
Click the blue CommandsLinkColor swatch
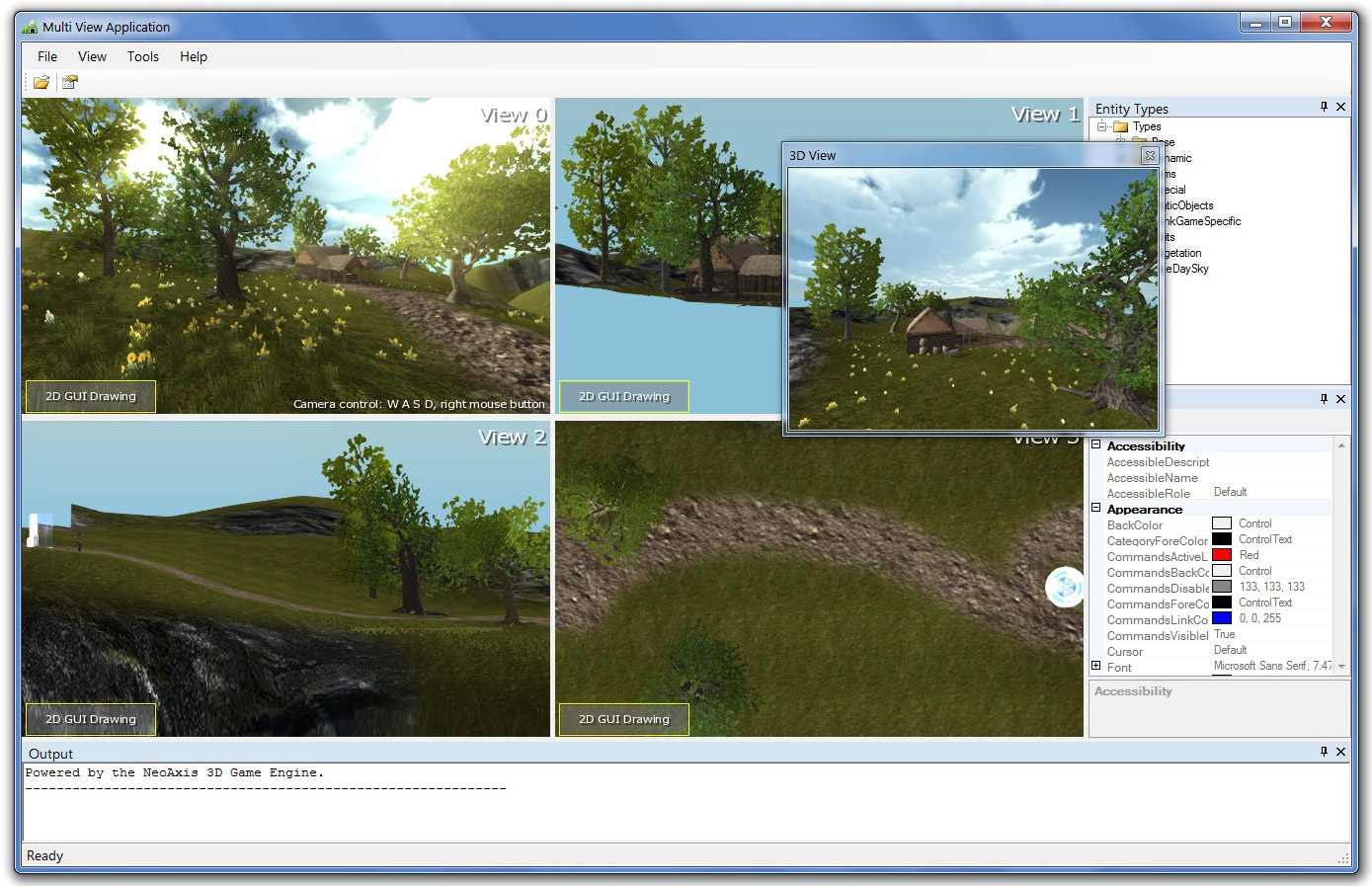pos(1222,618)
